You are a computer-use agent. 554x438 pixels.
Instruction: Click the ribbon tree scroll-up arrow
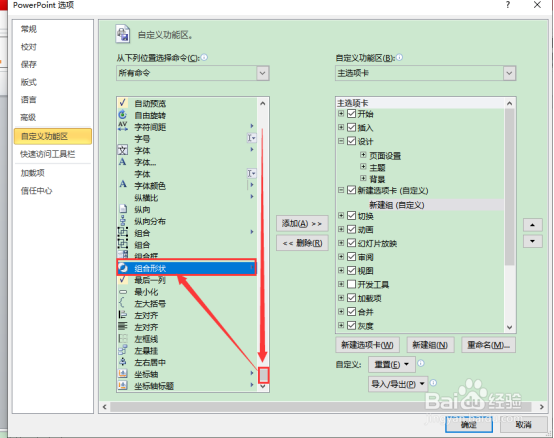click(509, 103)
